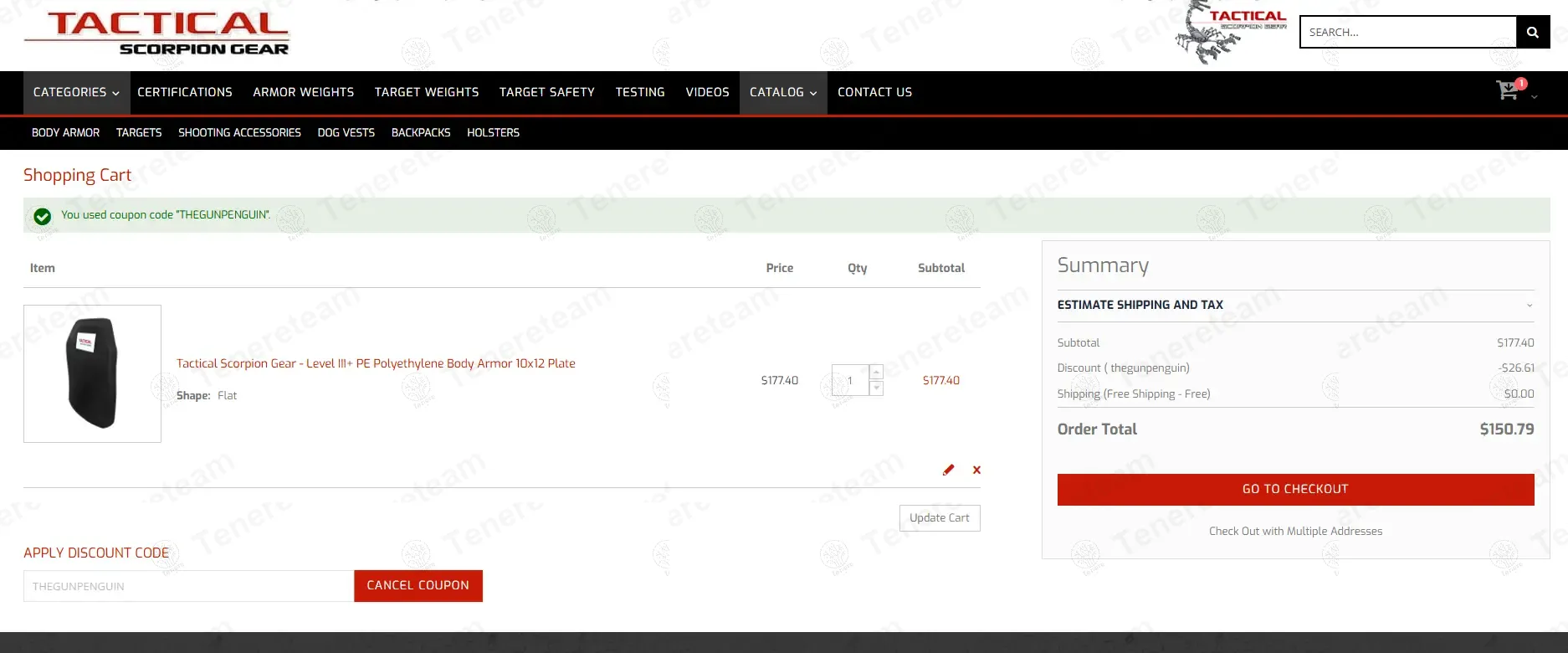Click the discount code input field
Viewport: 1568px width, 653px height.
click(188, 586)
